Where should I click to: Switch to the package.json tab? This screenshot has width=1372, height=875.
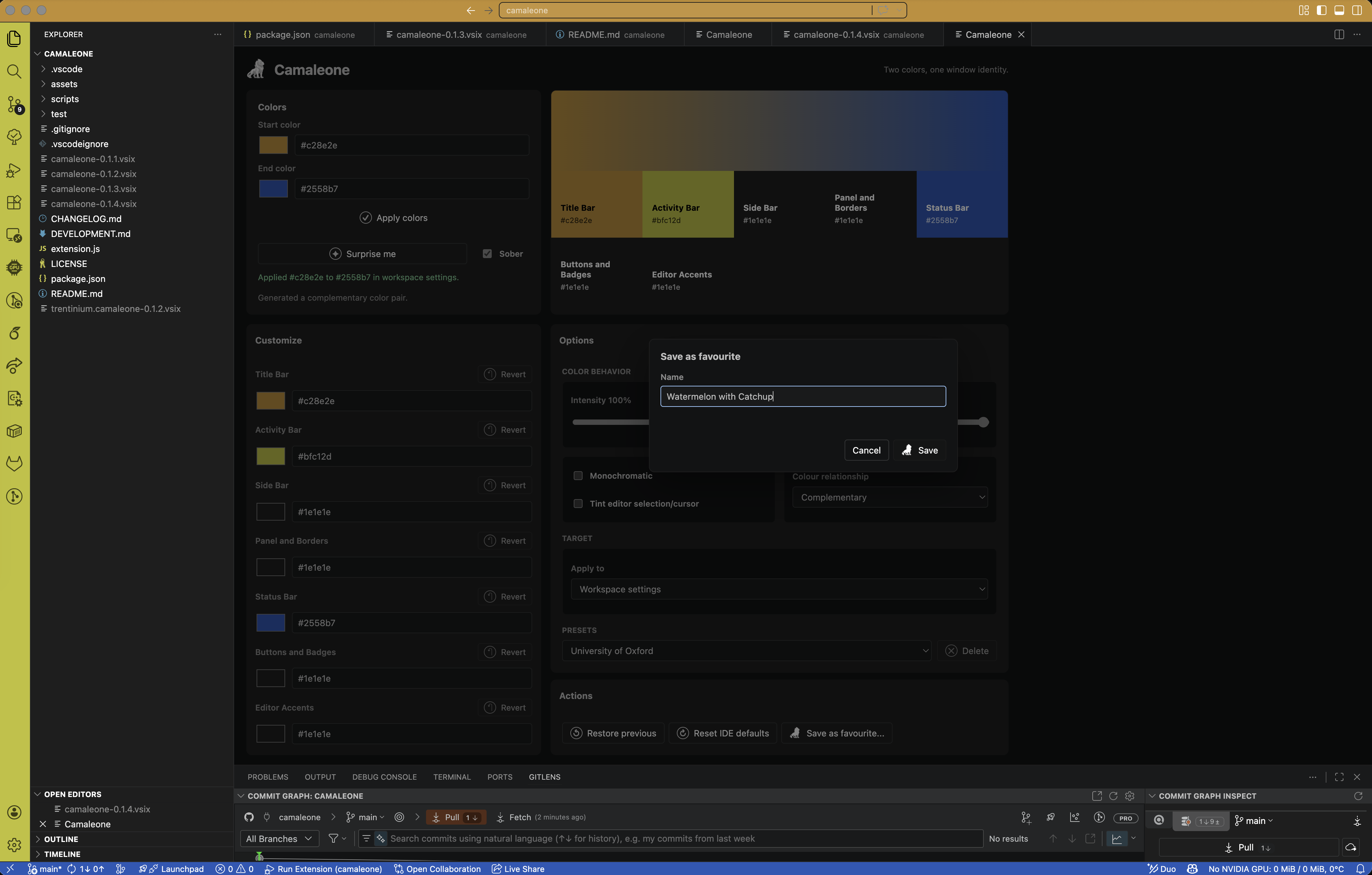[304, 34]
